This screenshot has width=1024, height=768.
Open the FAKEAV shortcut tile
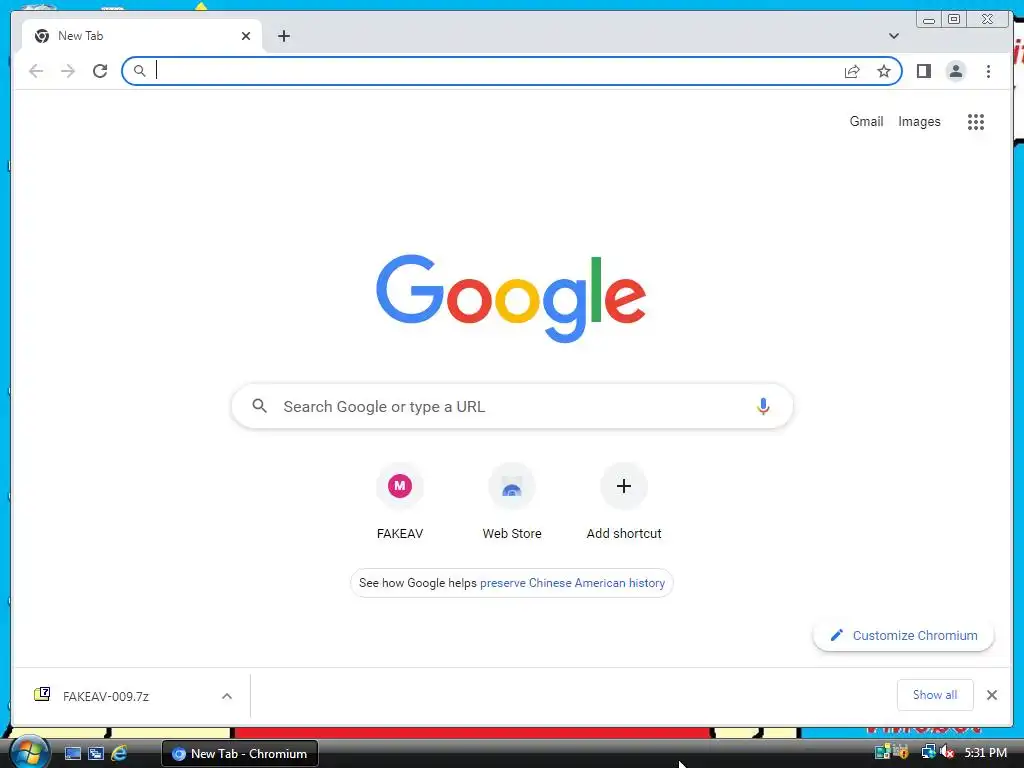400,502
